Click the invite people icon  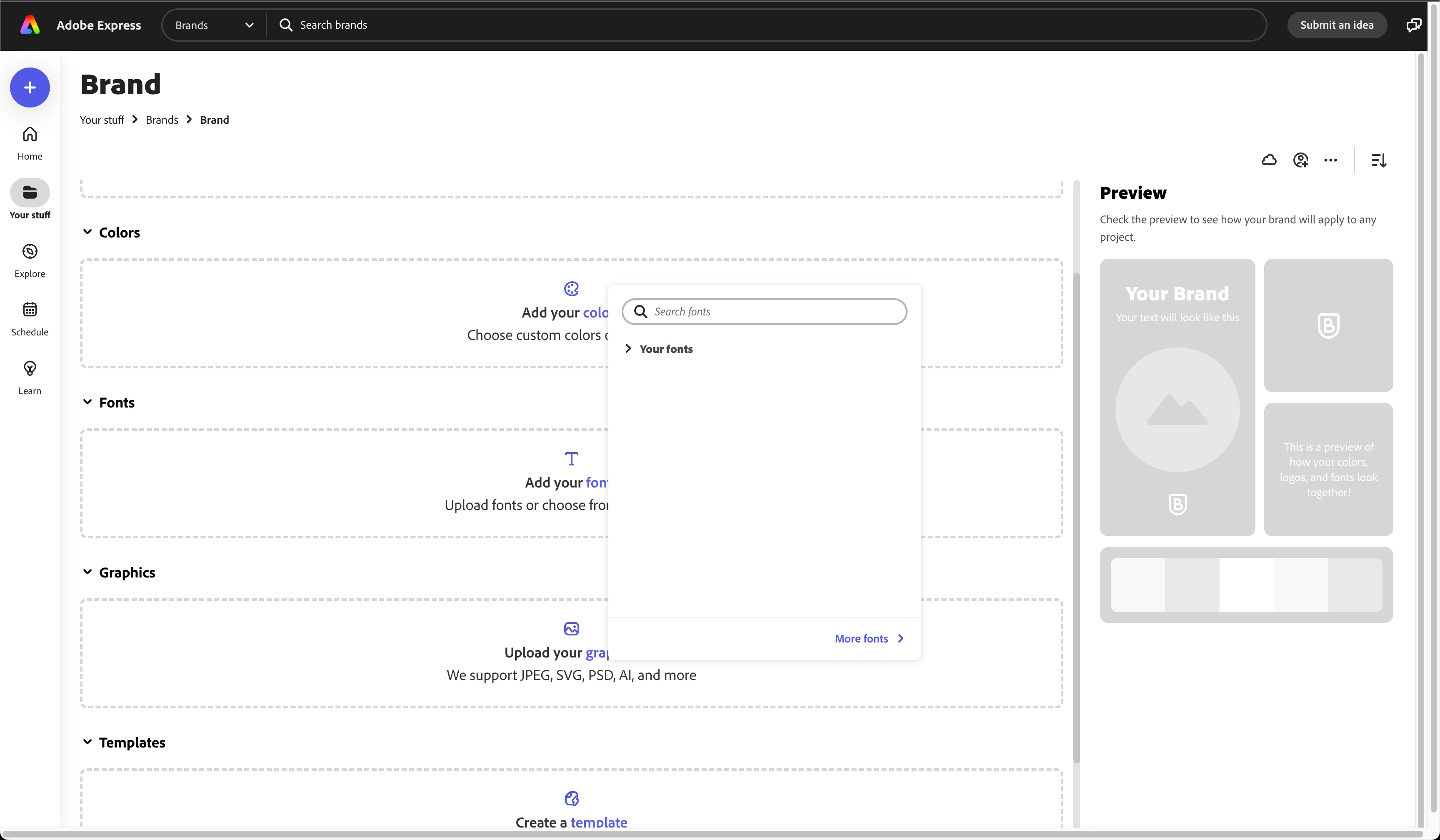coord(1300,160)
